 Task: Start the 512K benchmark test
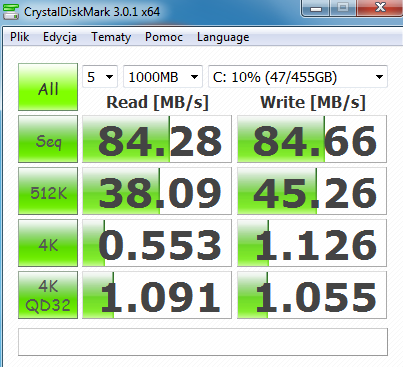click(48, 191)
